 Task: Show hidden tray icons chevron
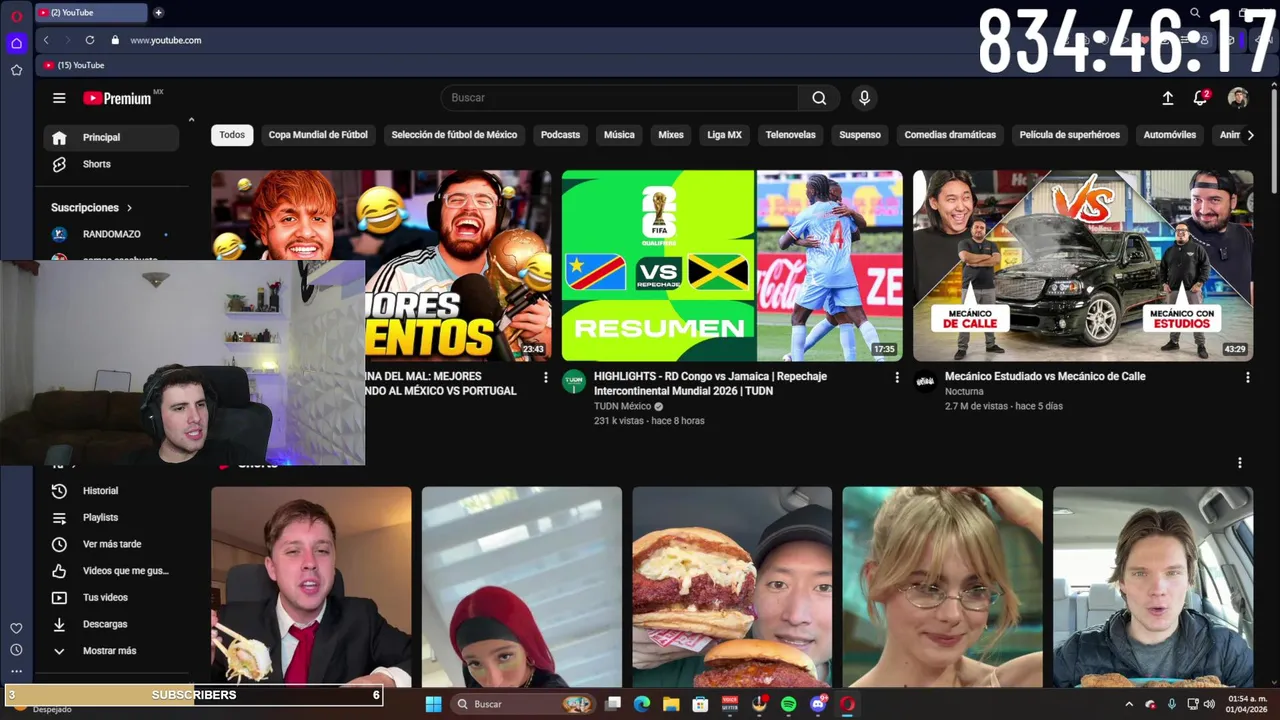click(1129, 704)
